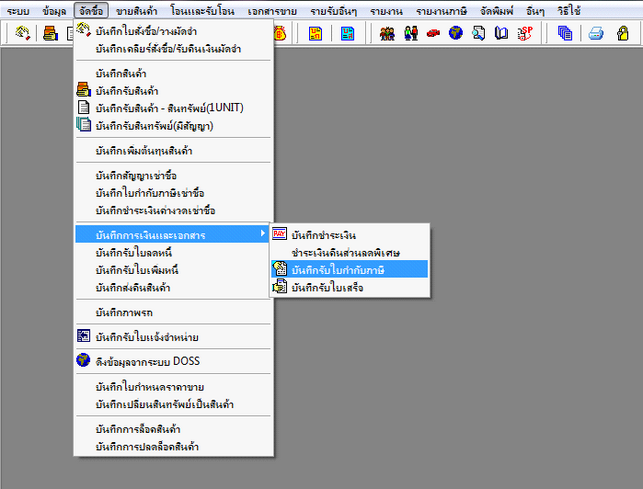
Task: Click the SP icon in the toolbar
Action: [x=526, y=33]
